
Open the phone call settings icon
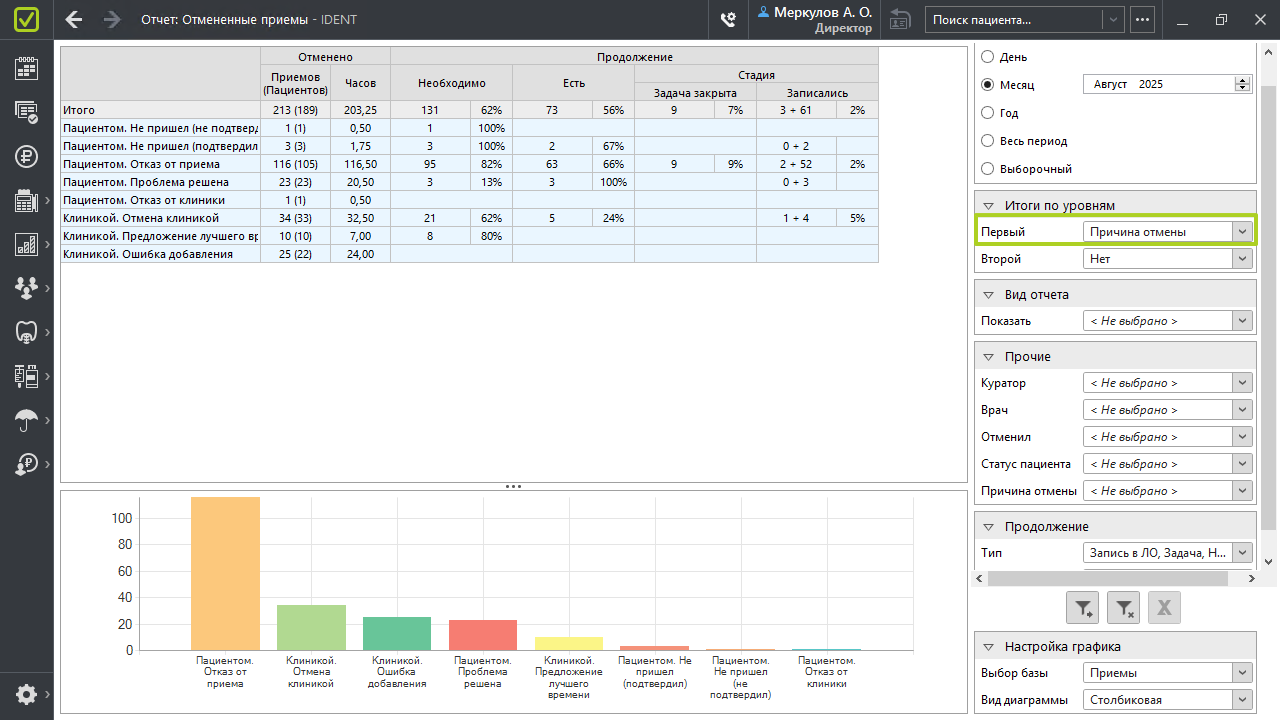pyautogui.click(x=729, y=19)
